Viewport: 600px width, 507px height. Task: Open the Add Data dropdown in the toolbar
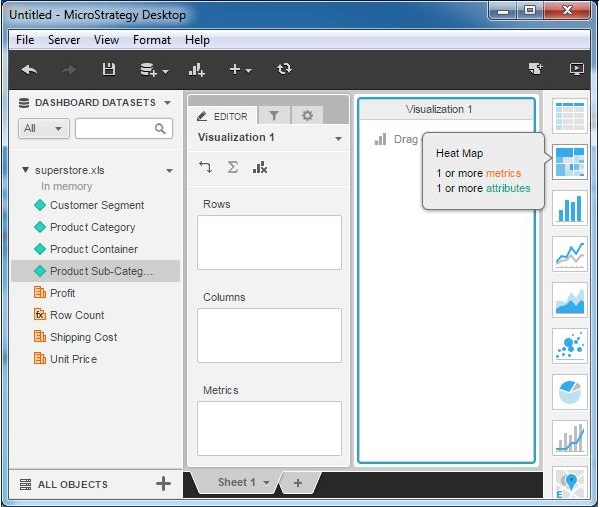[x=154, y=69]
